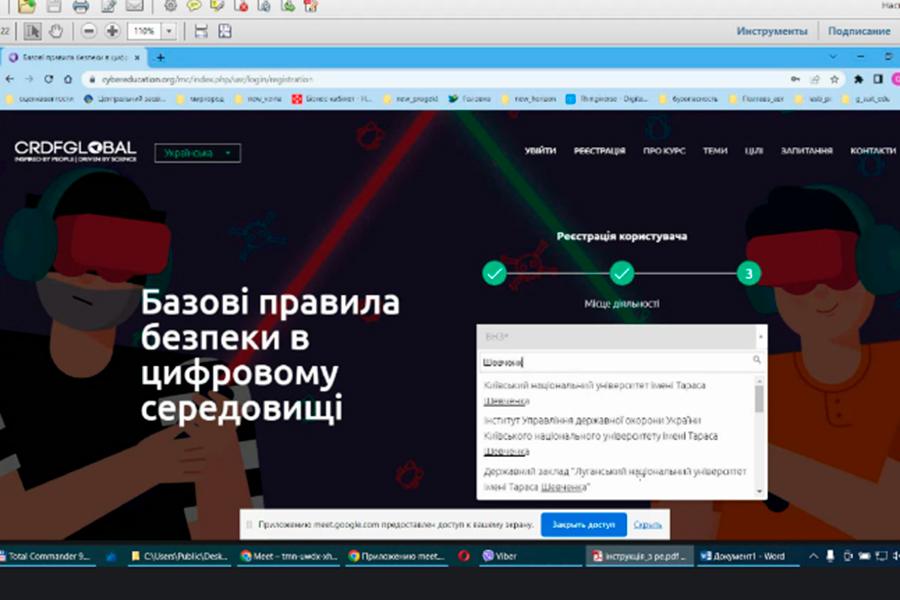Image resolution: width=900 pixels, height=600 pixels.
Task: Expand the Українська language selector
Action: tap(198, 153)
